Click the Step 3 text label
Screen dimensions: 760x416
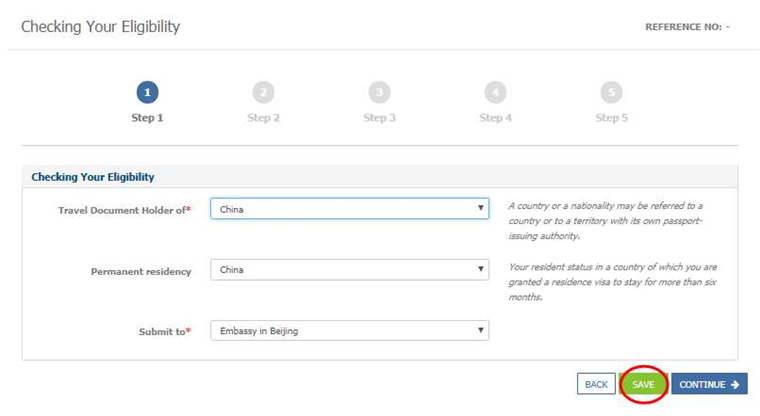click(x=379, y=118)
